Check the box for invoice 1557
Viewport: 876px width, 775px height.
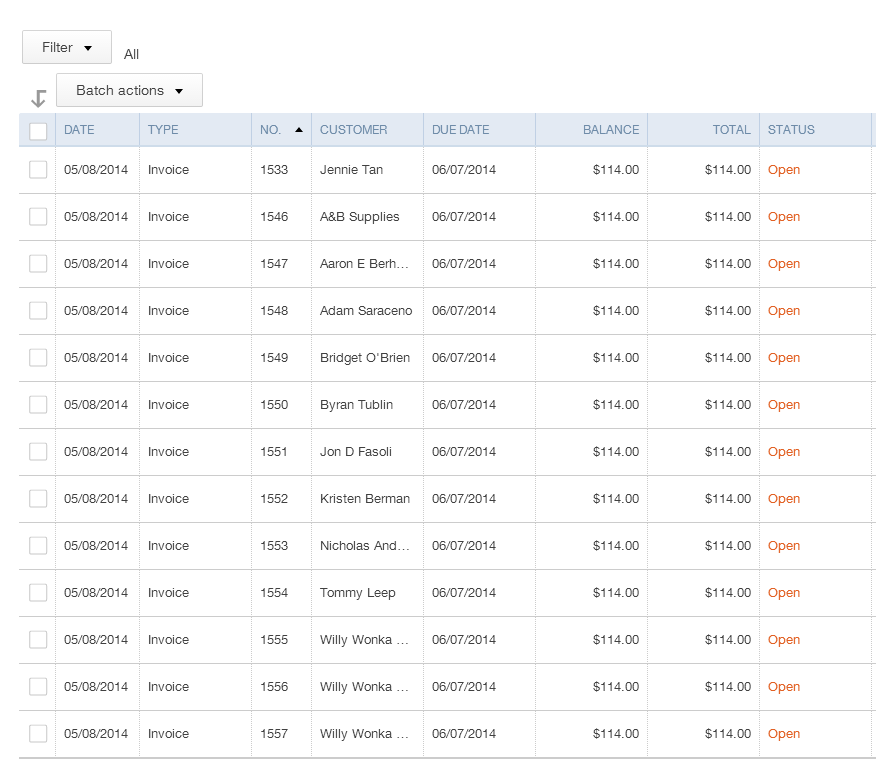click(38, 733)
